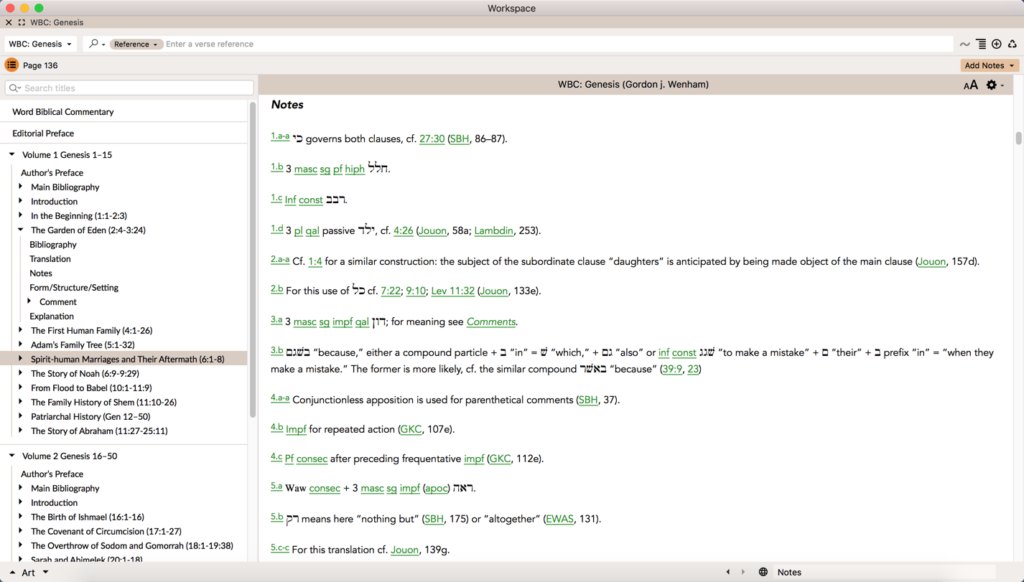
Task: Click the circled plus icon in the toolbar
Action: click(x=996, y=44)
